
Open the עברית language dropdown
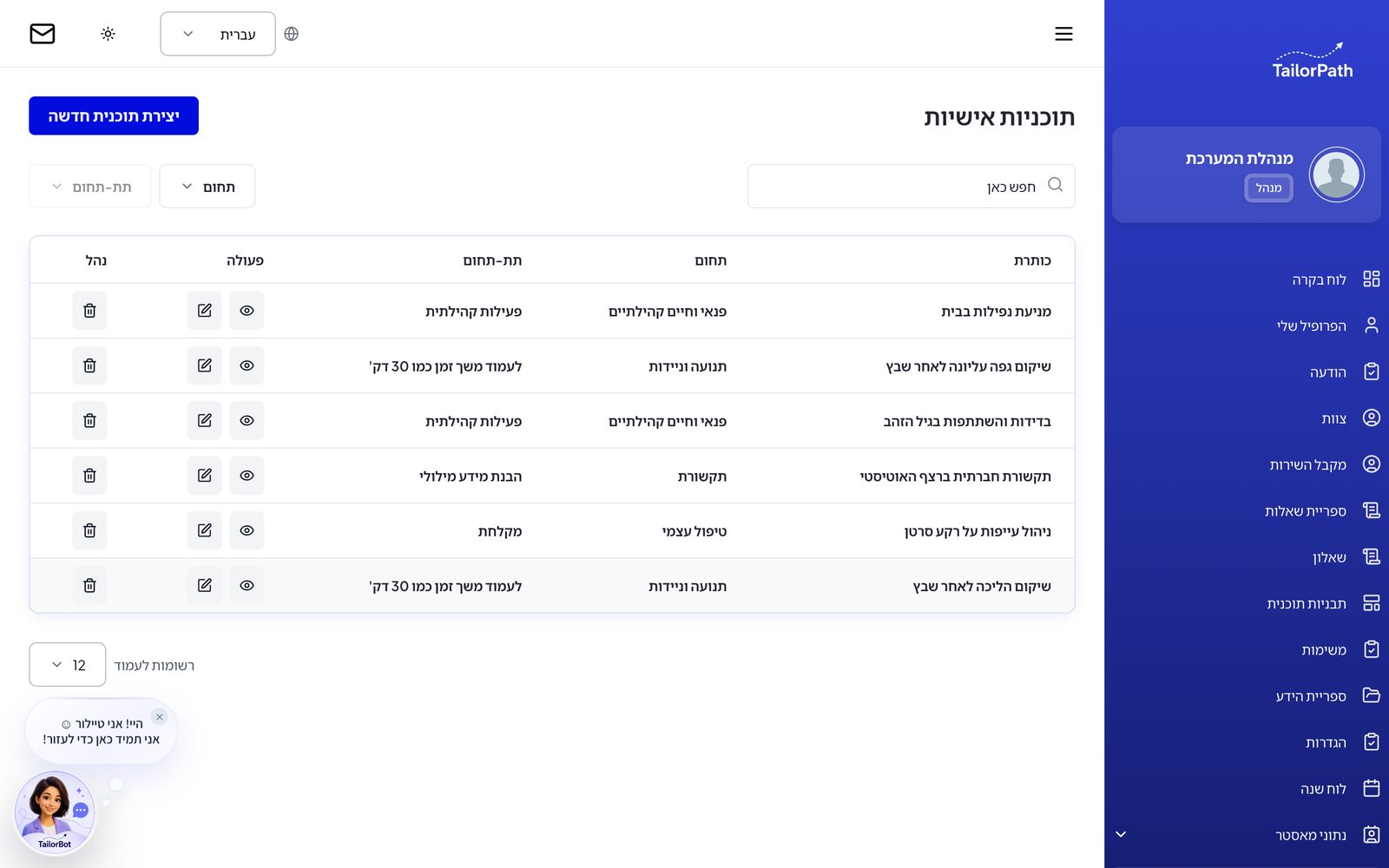[x=218, y=34]
